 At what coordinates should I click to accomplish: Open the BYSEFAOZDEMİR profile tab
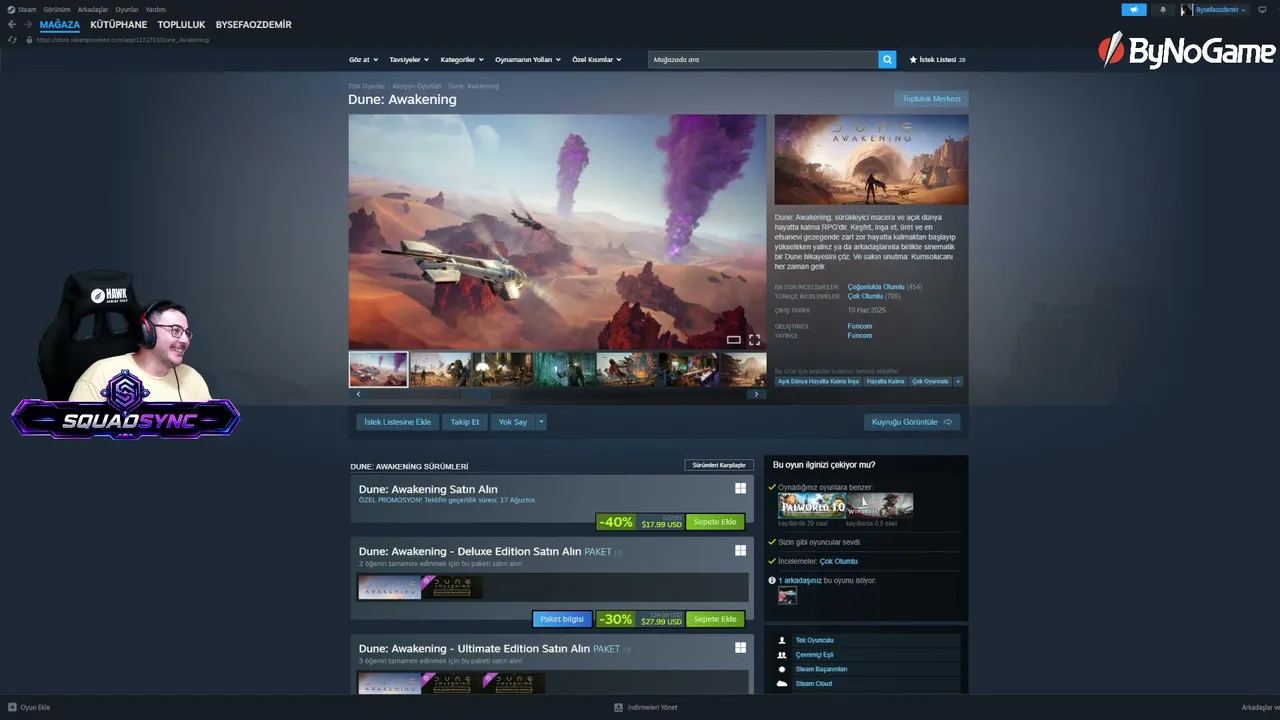(254, 25)
